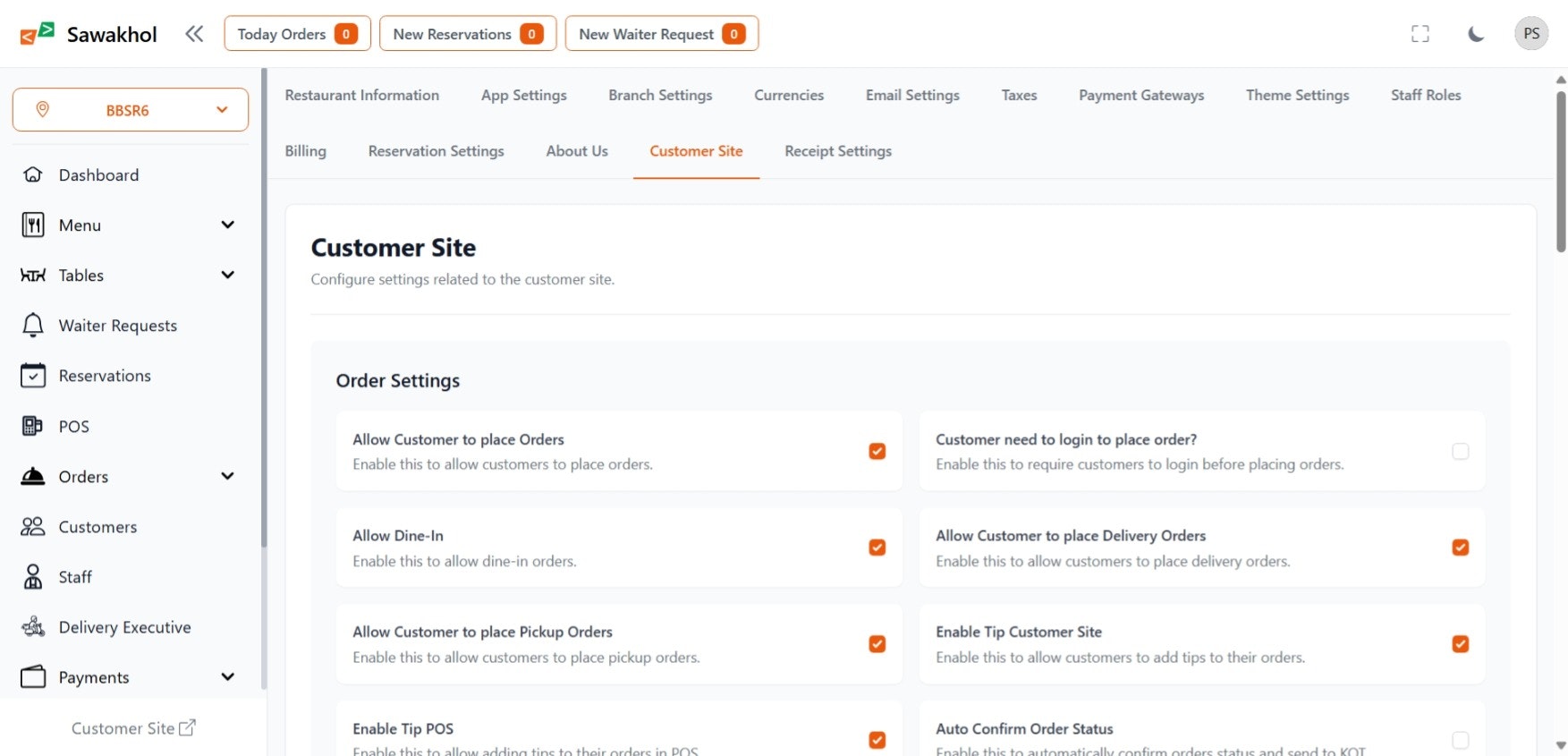Viewport: 1568px width, 756px height.
Task: Open Delivery Executive page in sidebar
Action: pos(124,627)
